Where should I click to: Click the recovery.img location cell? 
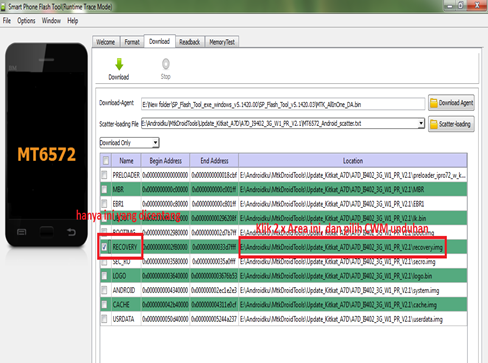(353, 247)
